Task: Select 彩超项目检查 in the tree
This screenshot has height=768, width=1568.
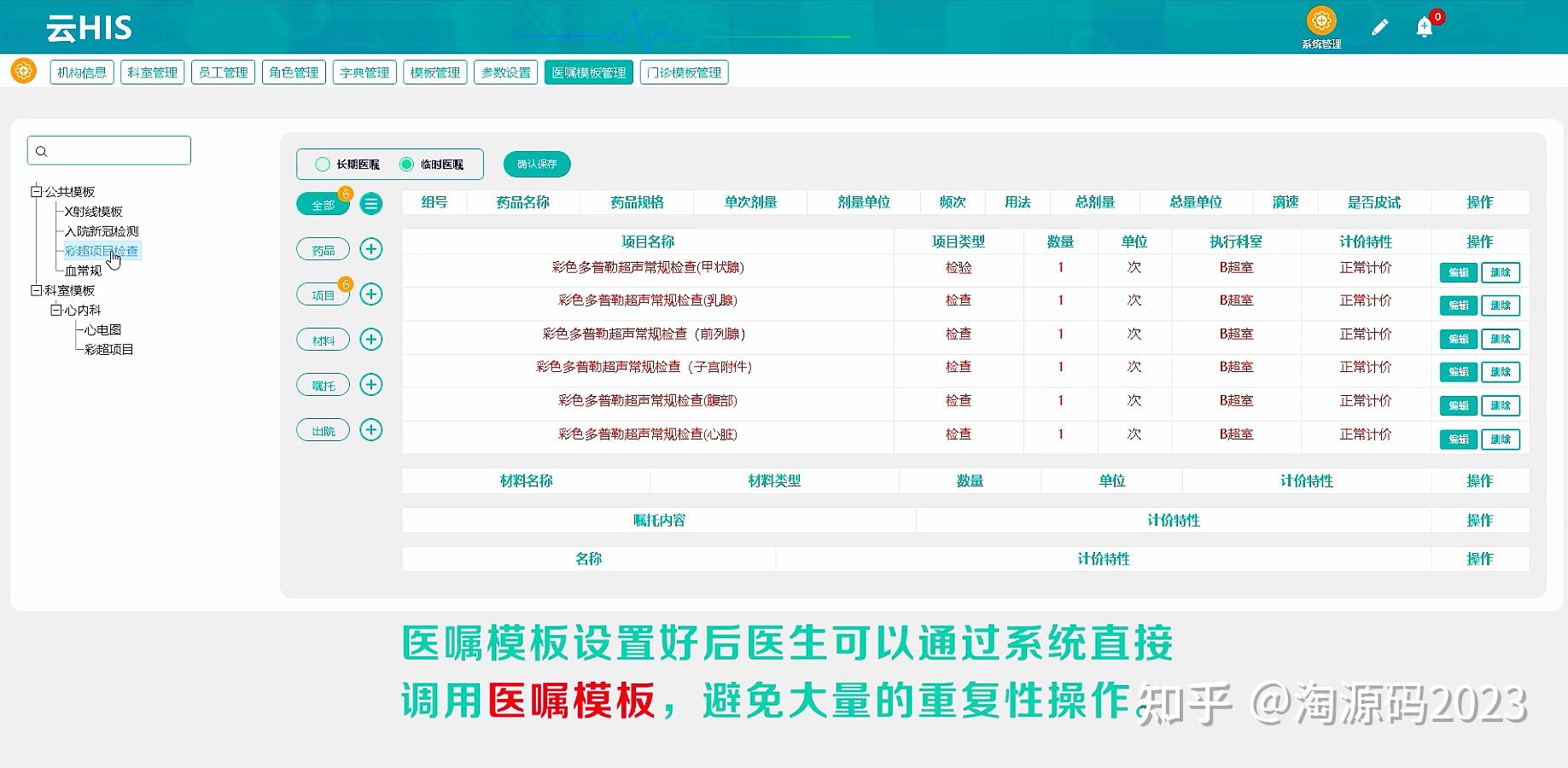Action: tap(102, 251)
